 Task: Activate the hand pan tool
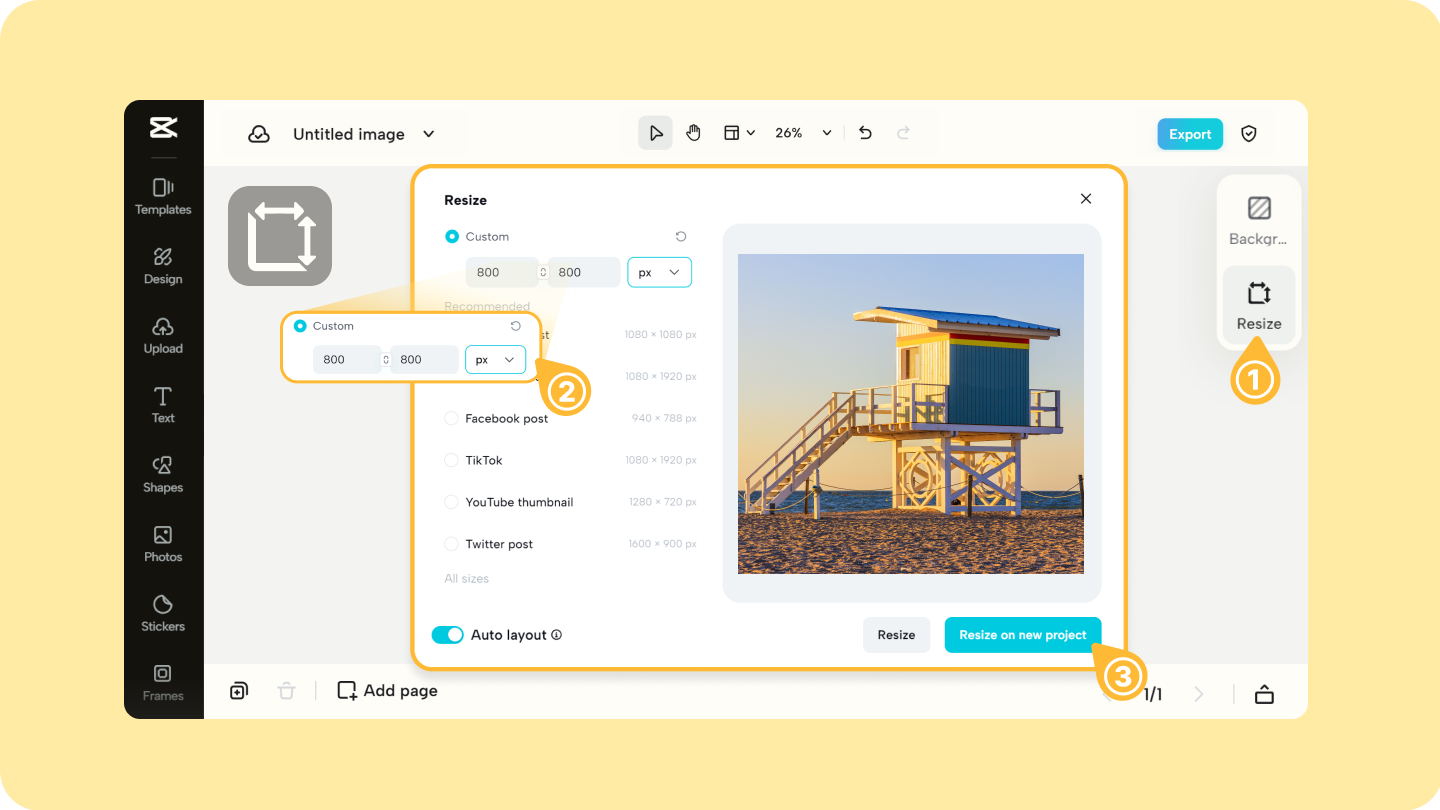coord(694,133)
